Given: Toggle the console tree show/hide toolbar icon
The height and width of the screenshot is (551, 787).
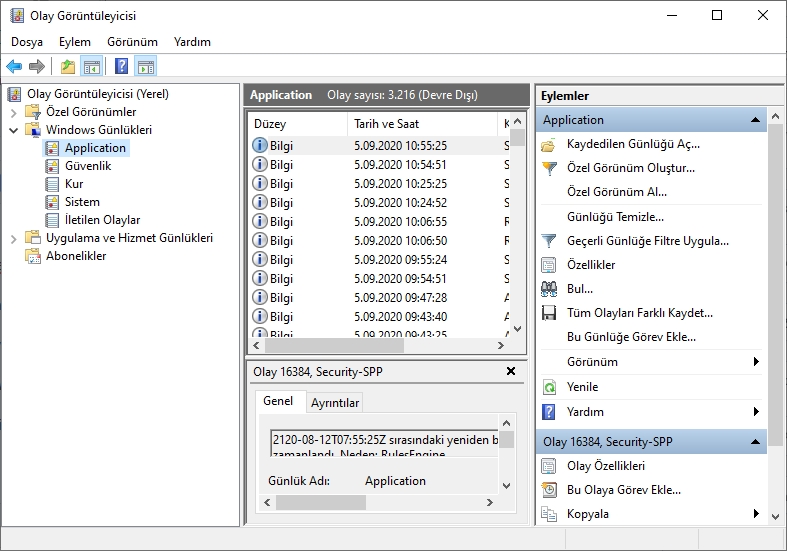Looking at the screenshot, I should [92, 66].
